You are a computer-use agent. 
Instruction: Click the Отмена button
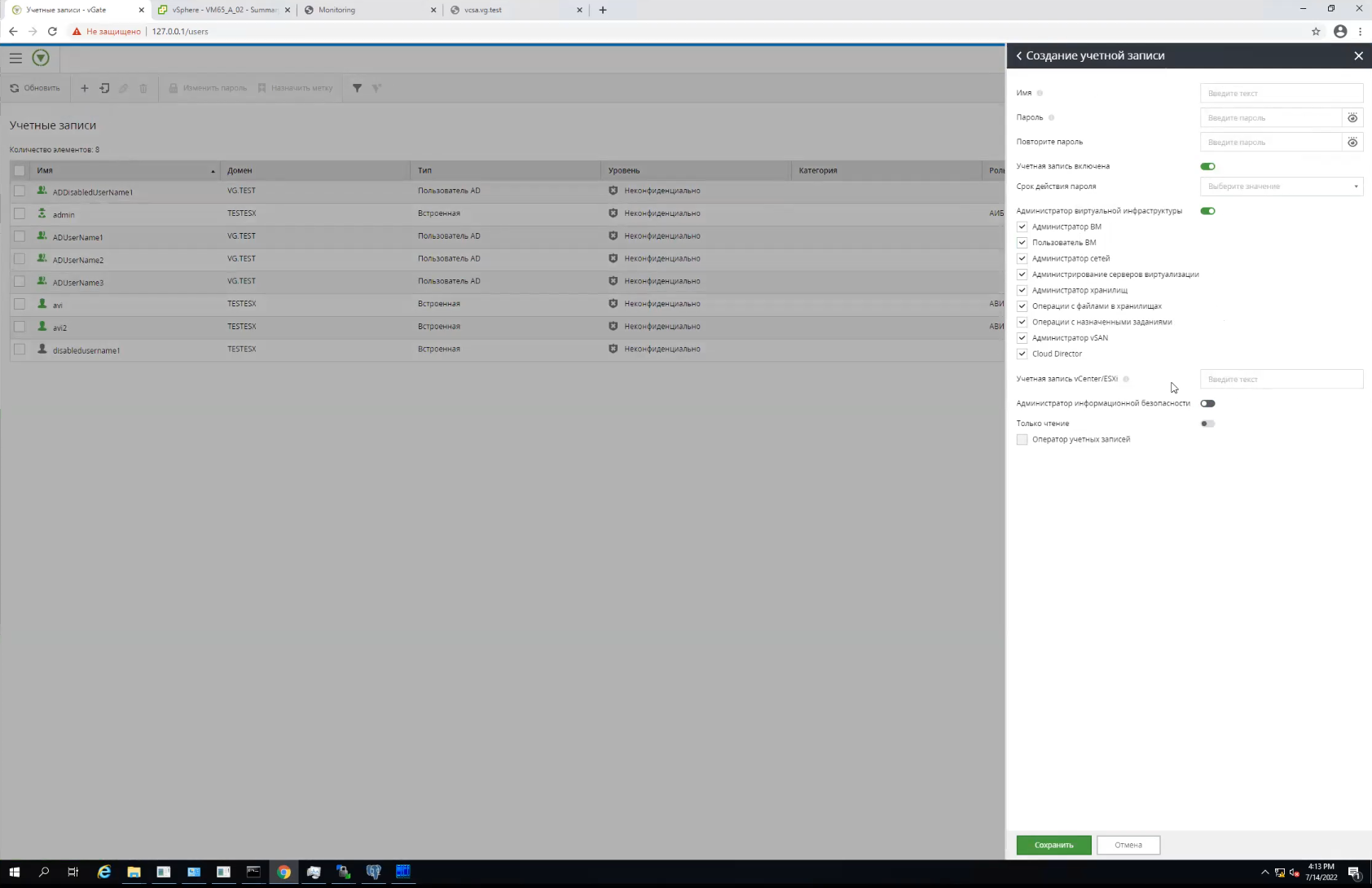(x=1128, y=845)
